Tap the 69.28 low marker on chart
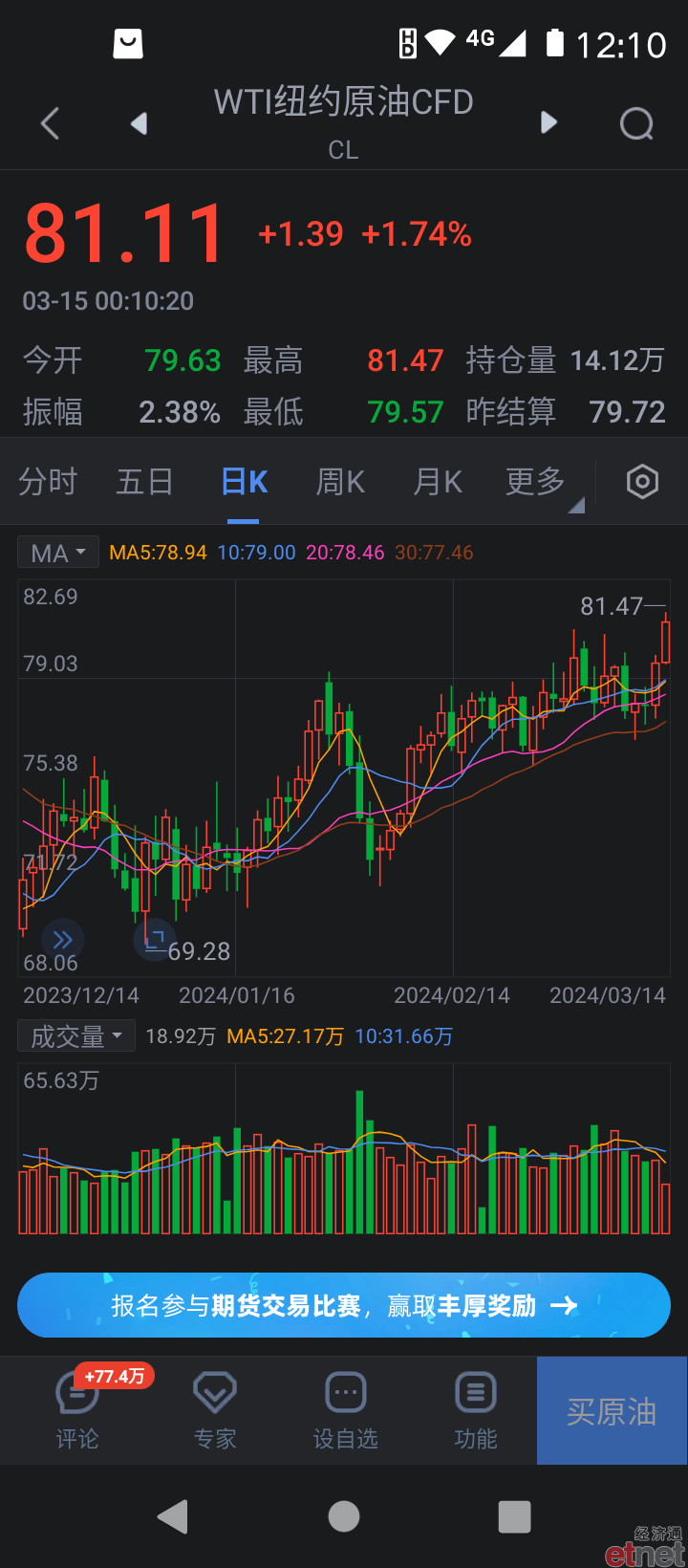 199,951
